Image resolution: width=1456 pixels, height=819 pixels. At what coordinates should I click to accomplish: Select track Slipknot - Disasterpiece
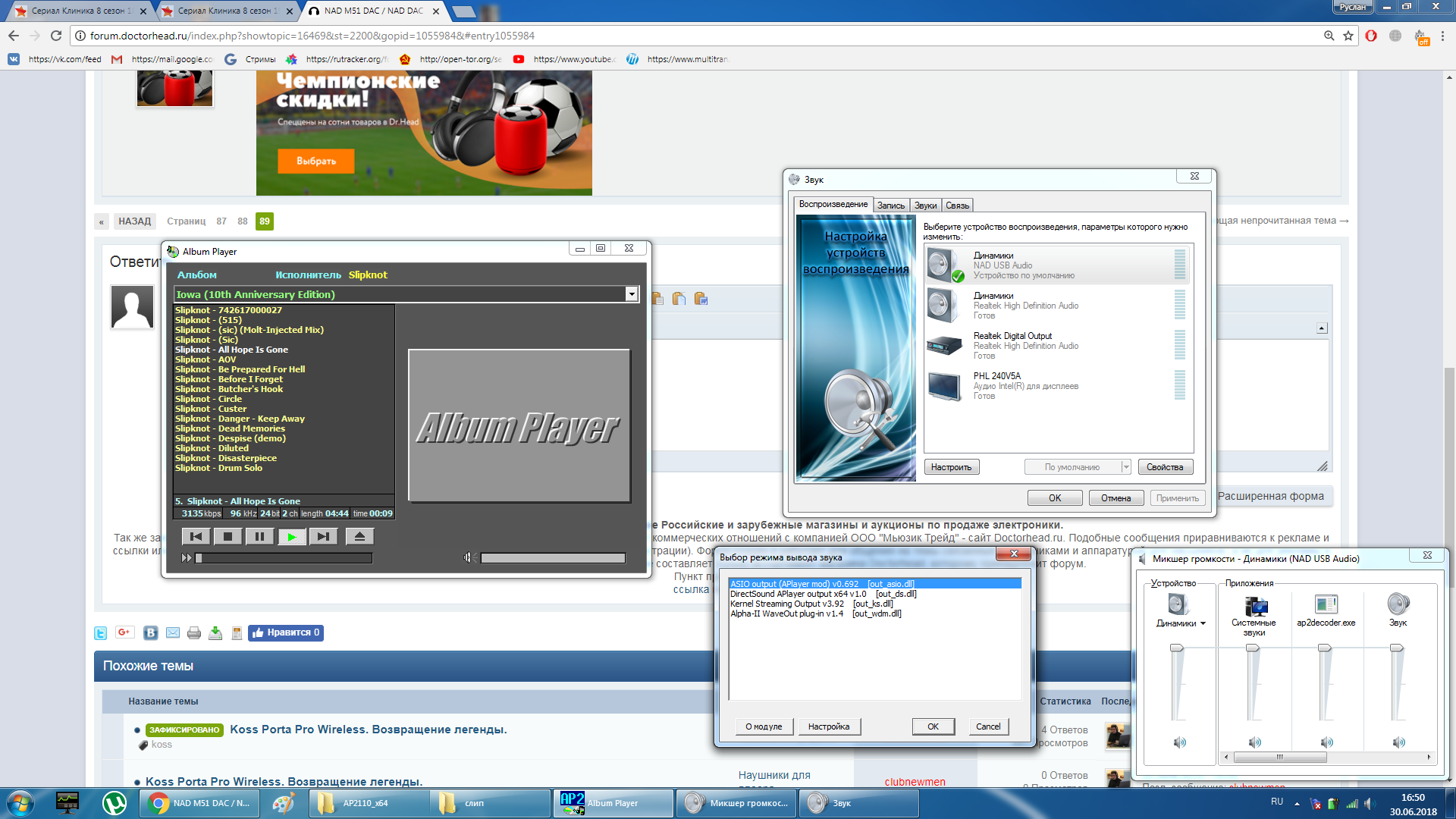tap(226, 458)
